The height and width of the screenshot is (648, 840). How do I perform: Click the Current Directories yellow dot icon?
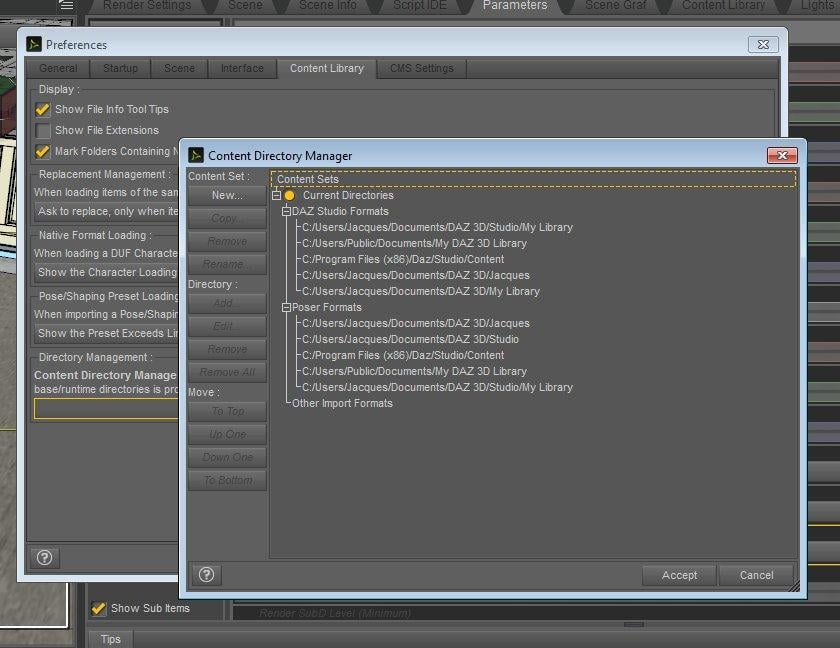click(289, 195)
